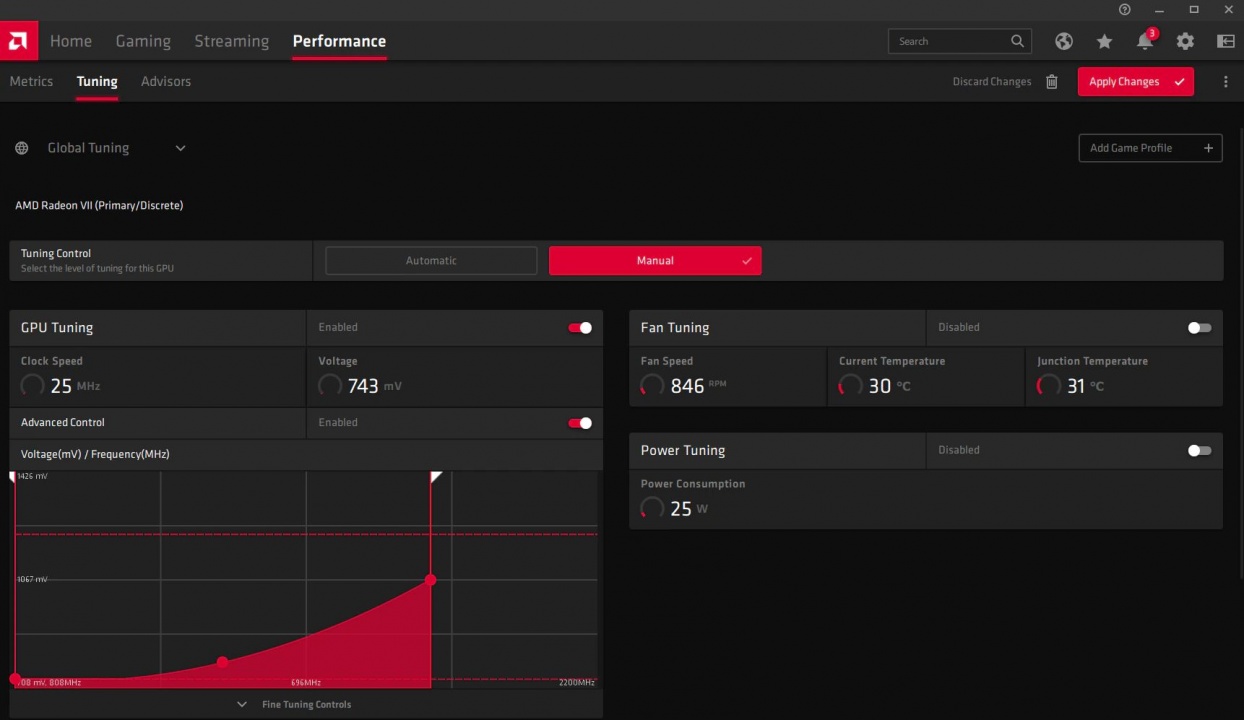Expand the Global Tuning profile dropdown
Screen dimensions: 1244x720
tap(181, 148)
